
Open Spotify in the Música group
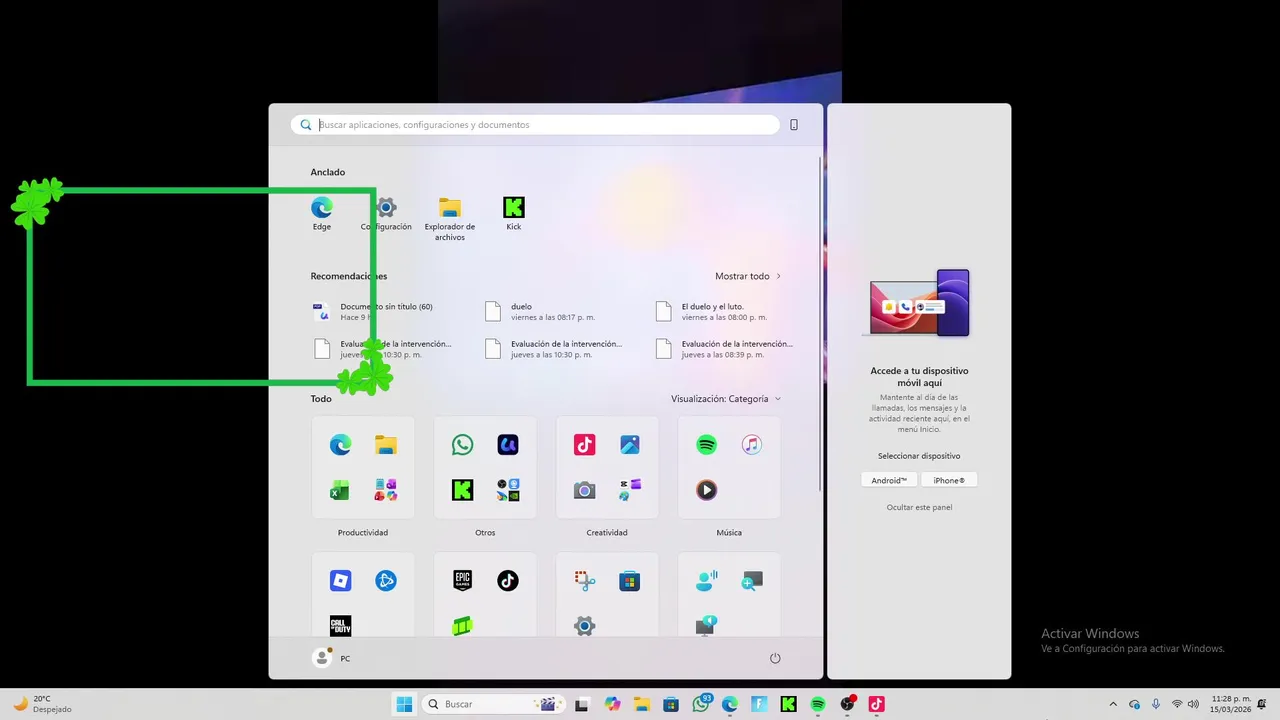coord(706,445)
